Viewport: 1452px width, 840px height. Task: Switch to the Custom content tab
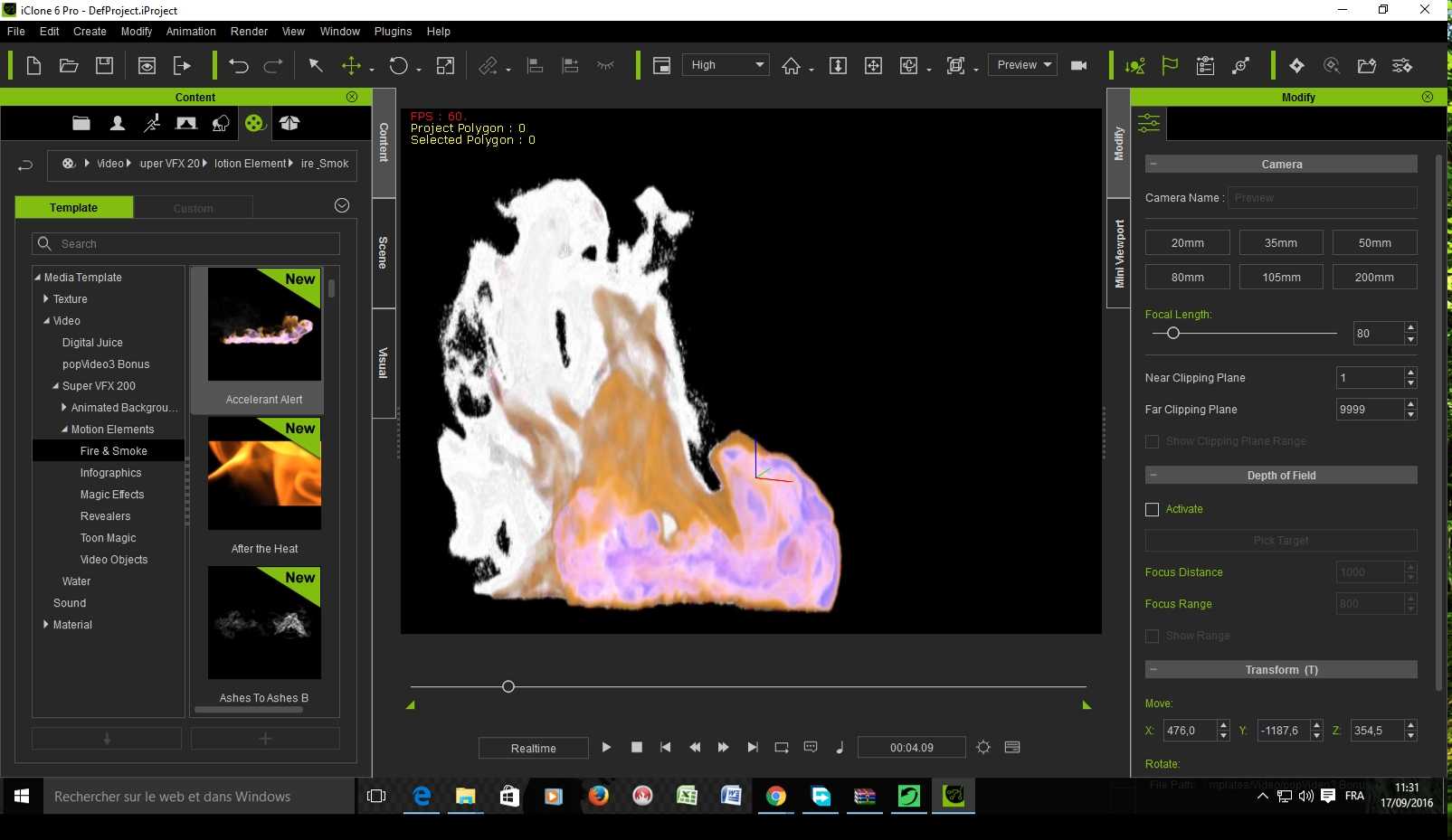[x=193, y=208]
